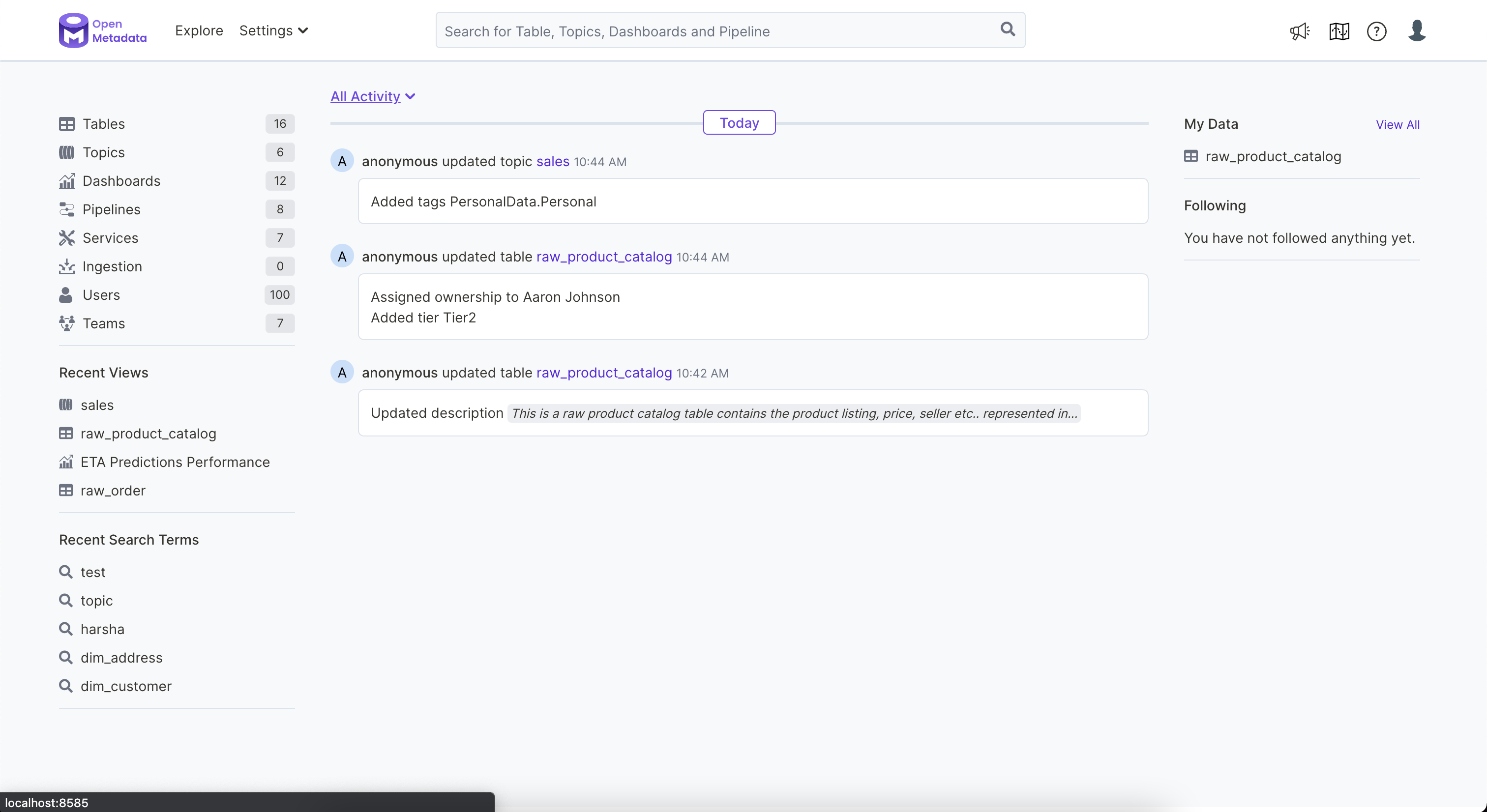Open the user profile avatar menu
Image resolution: width=1487 pixels, height=812 pixels.
pos(1418,31)
